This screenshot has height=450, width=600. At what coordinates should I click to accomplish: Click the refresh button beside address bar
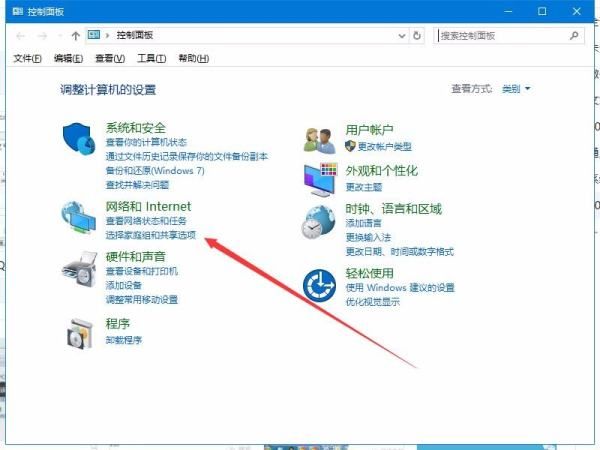(418, 35)
